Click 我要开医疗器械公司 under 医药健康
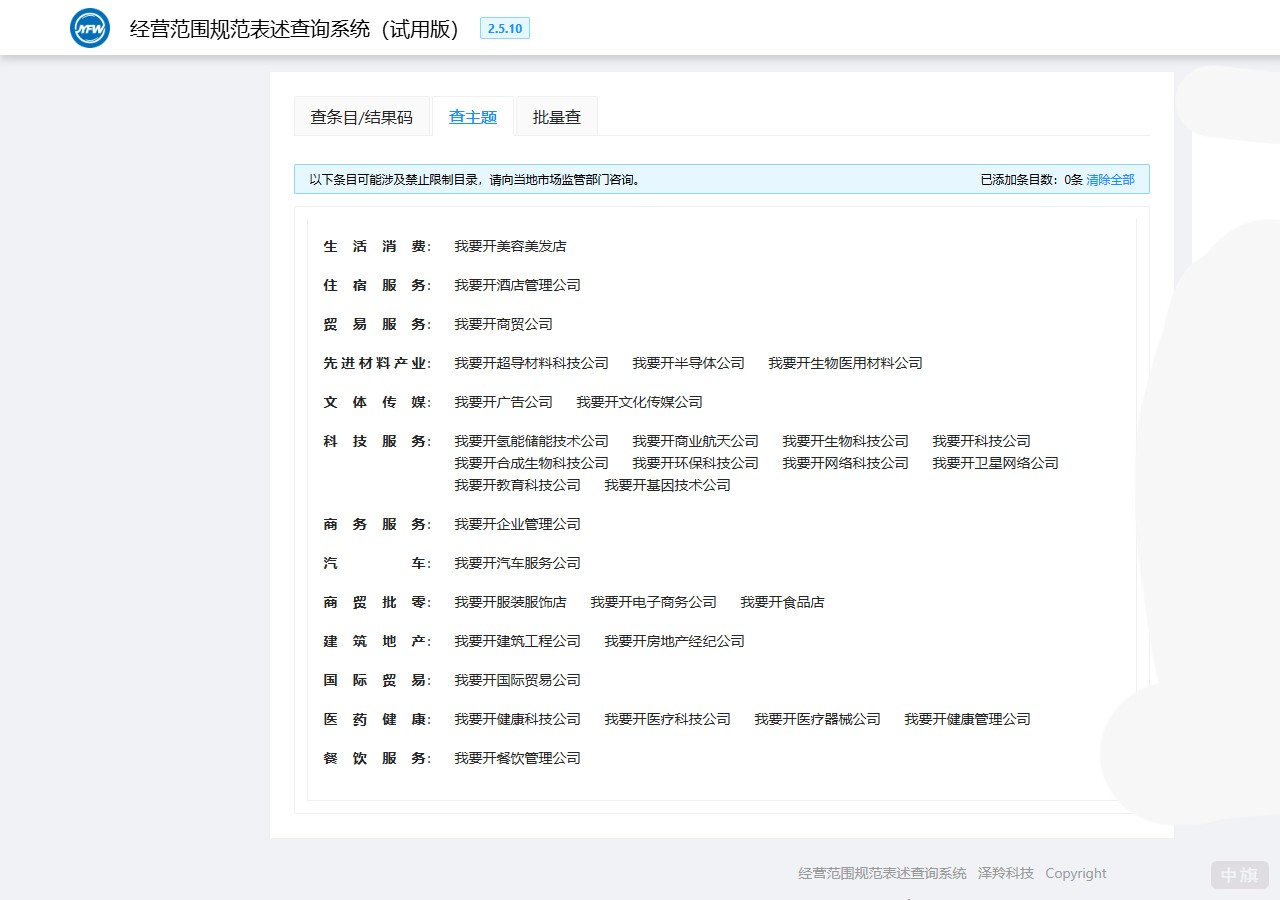1280x900 pixels. [817, 719]
